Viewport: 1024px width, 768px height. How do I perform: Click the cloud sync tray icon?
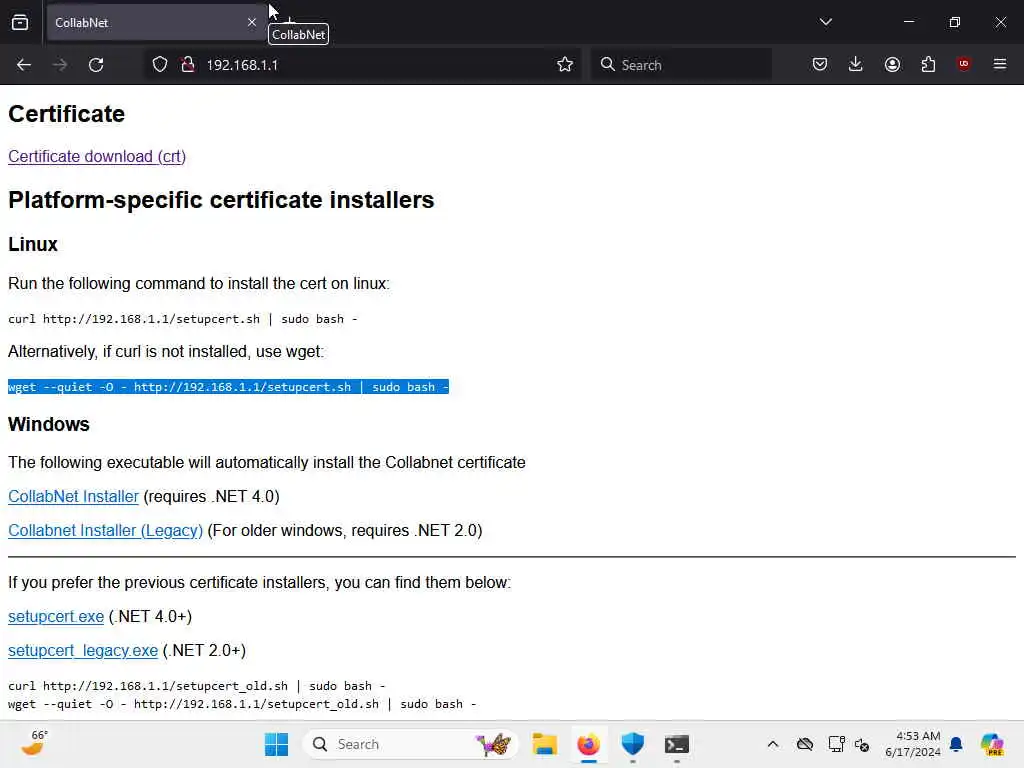coord(805,744)
